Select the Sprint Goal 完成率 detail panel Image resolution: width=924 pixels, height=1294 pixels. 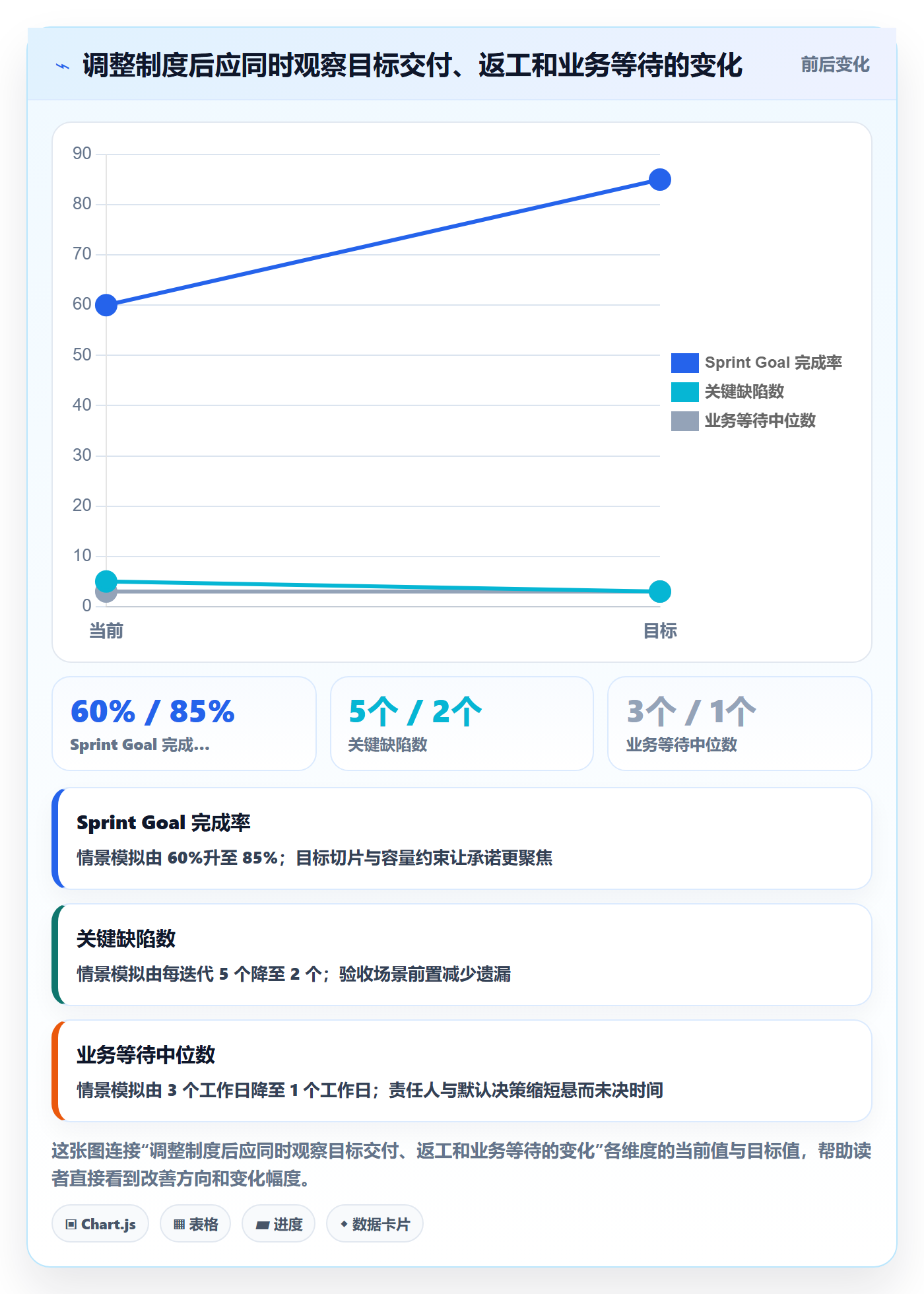click(x=462, y=838)
